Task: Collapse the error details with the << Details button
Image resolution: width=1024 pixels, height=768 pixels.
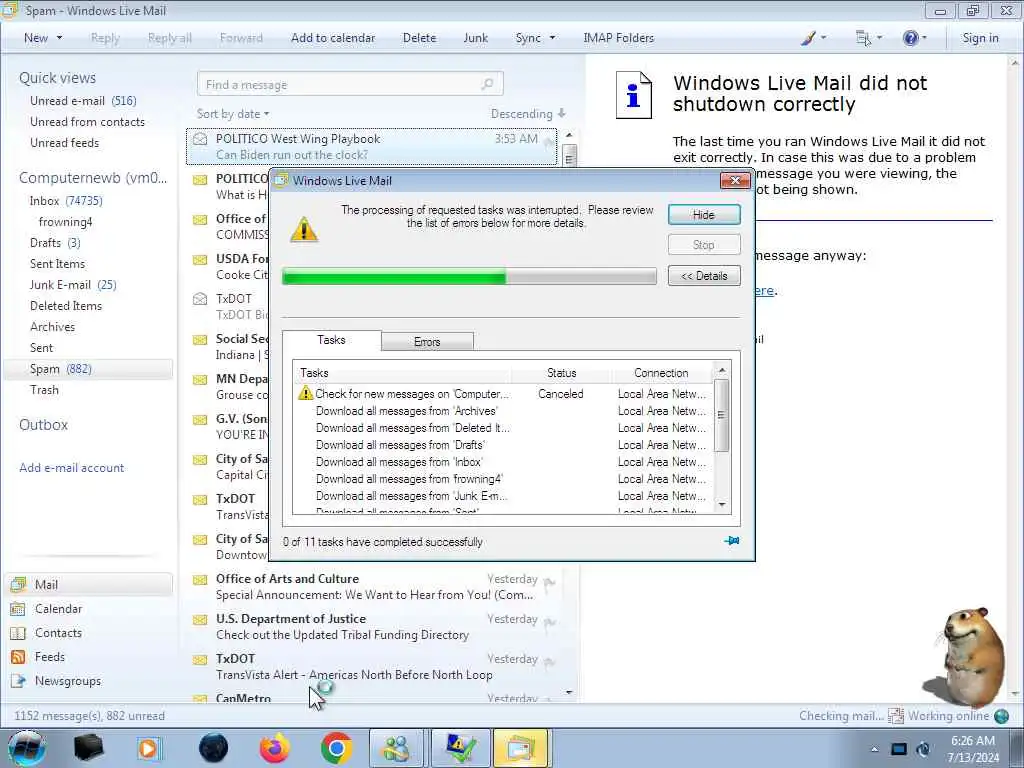Action: coord(704,276)
